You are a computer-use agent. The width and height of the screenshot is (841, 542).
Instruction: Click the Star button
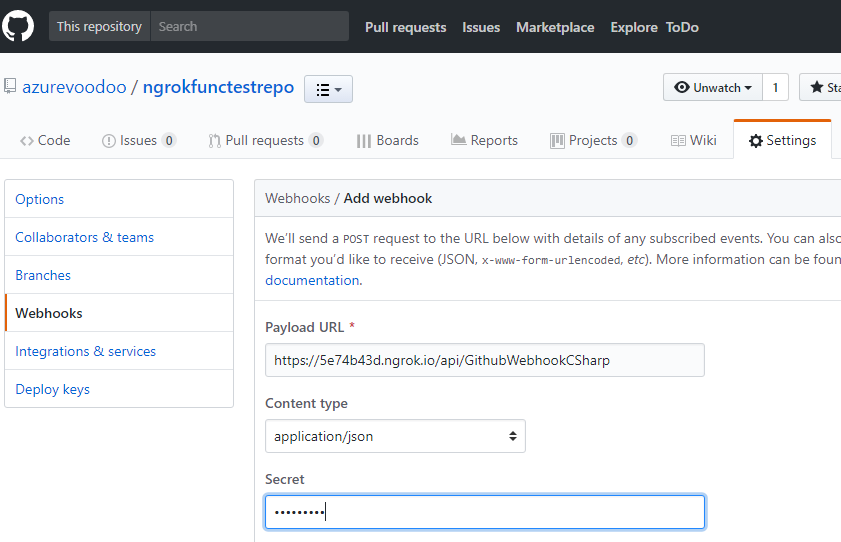[821, 87]
